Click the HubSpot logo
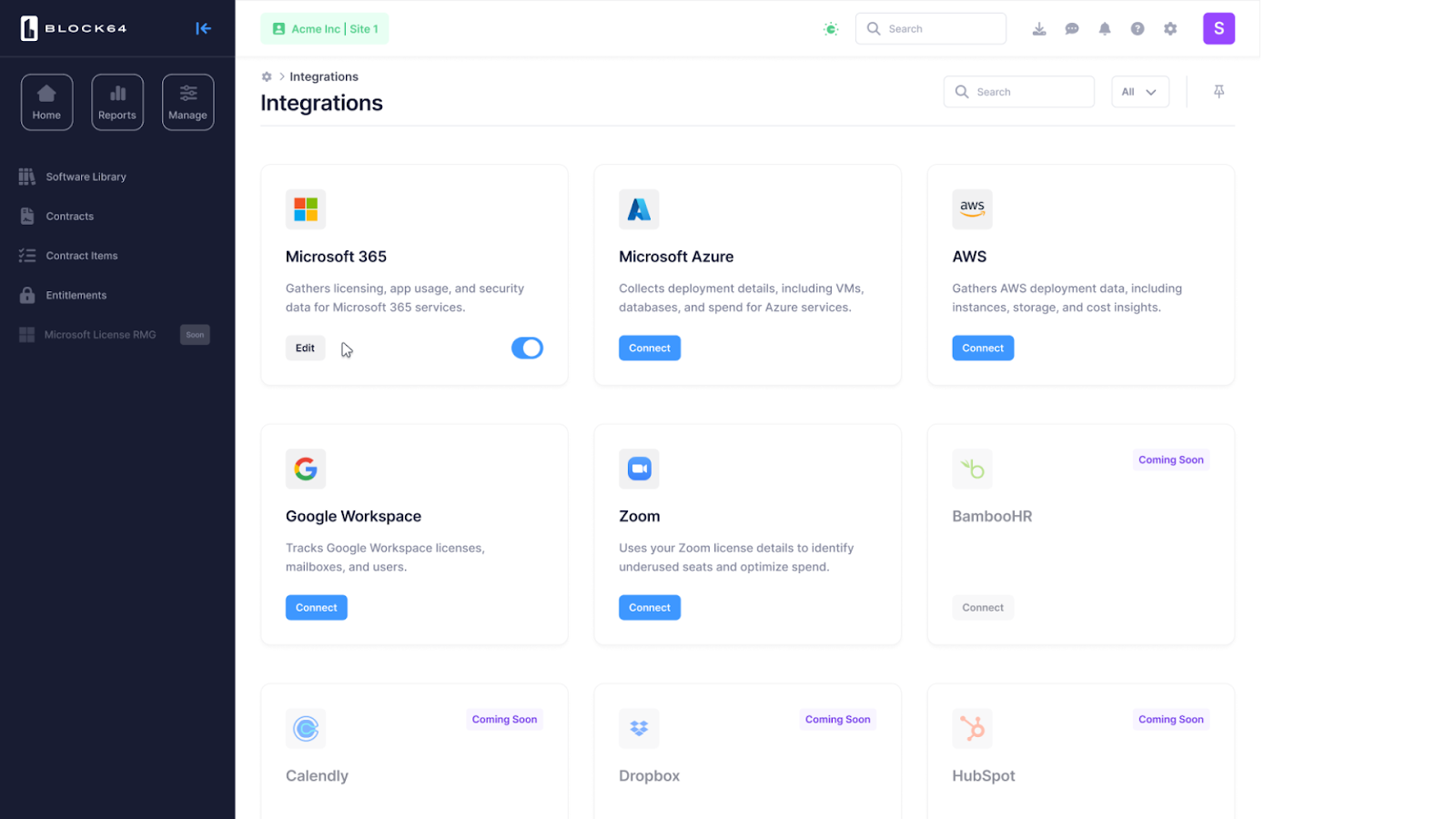 [972, 728]
